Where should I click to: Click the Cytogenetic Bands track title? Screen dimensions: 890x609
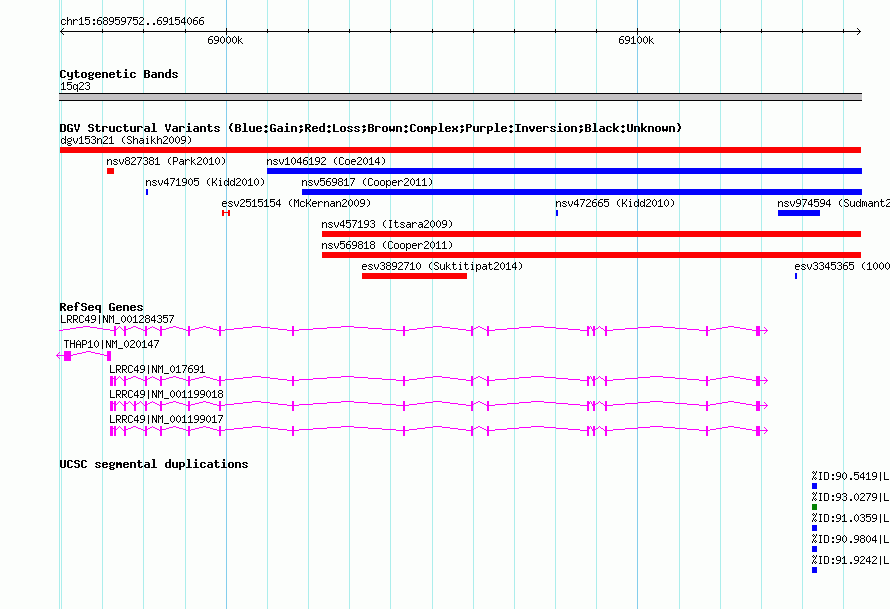click(119, 74)
